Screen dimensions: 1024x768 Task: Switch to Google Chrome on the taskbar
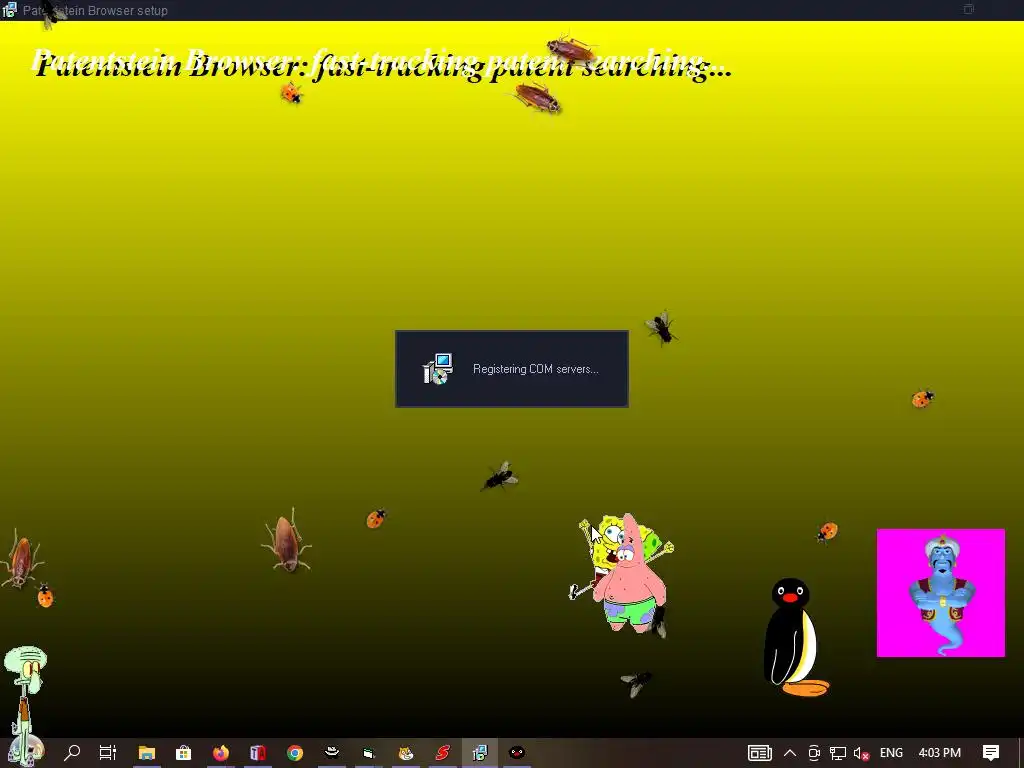[295, 753]
